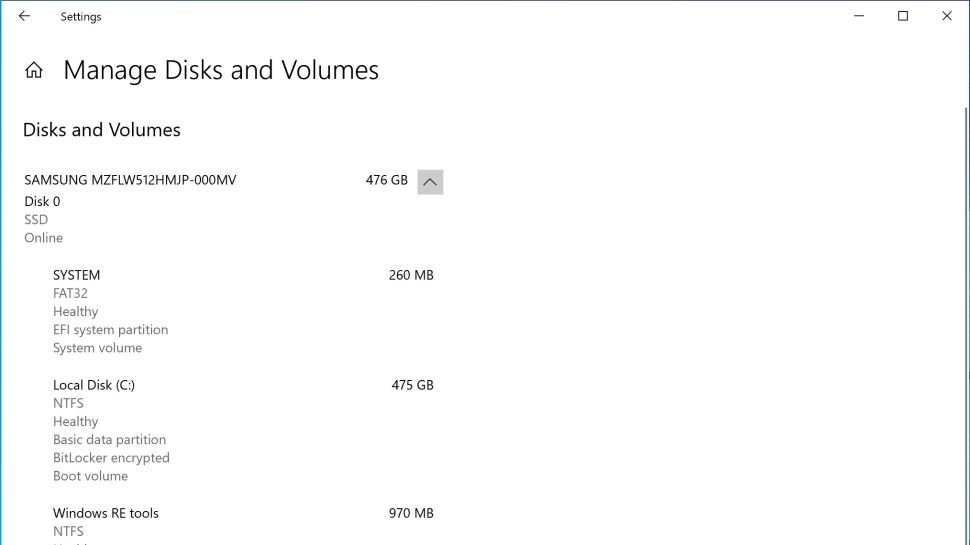The image size is (970, 545).
Task: Collapse the Samsung disk chevron
Action: pos(430,182)
